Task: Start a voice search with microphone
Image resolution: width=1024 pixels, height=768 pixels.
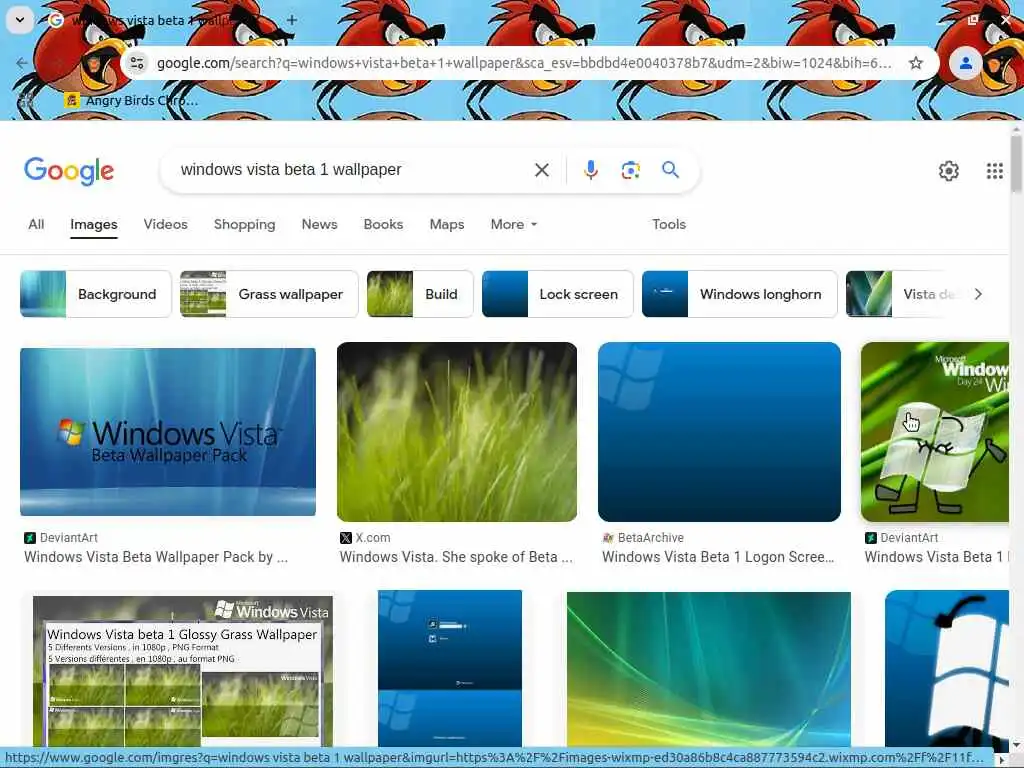Action: (x=590, y=170)
